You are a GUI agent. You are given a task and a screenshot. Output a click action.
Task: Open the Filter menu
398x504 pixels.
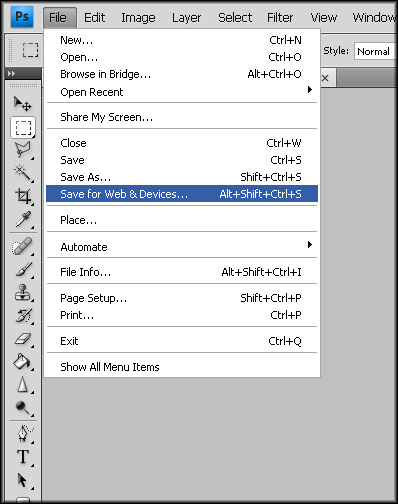click(x=280, y=18)
